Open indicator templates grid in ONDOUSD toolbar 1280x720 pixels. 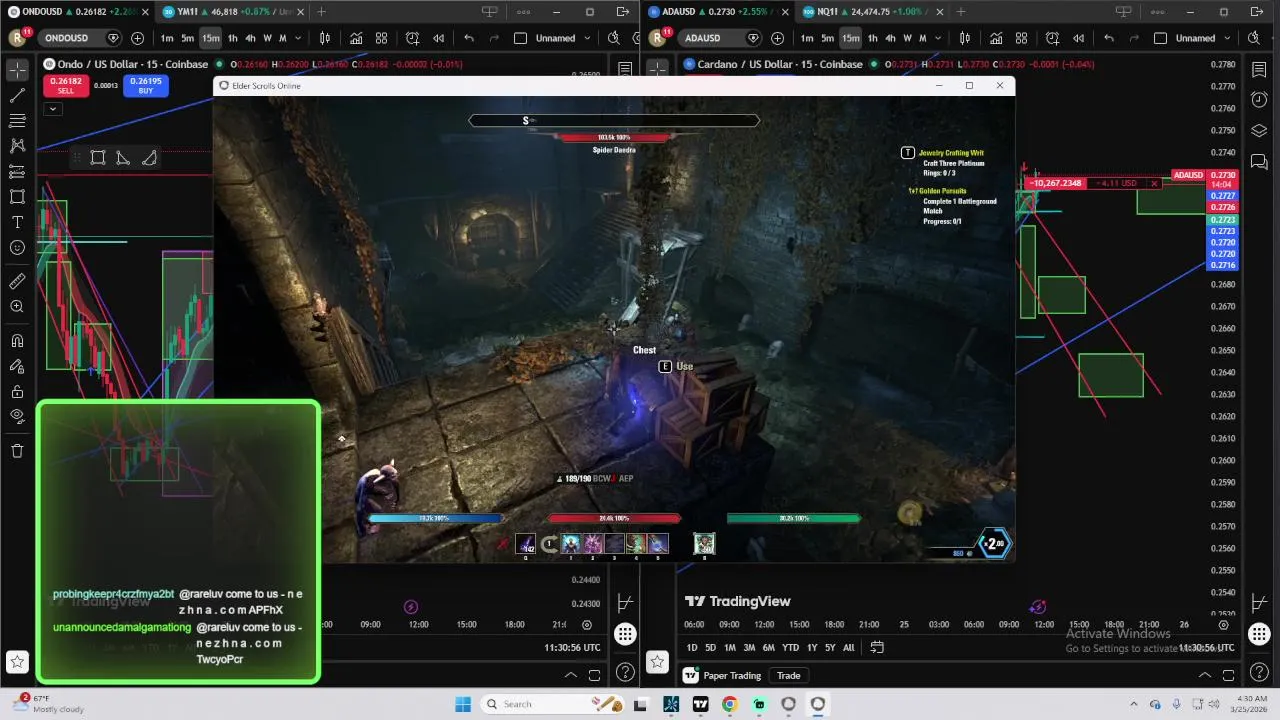click(381, 38)
